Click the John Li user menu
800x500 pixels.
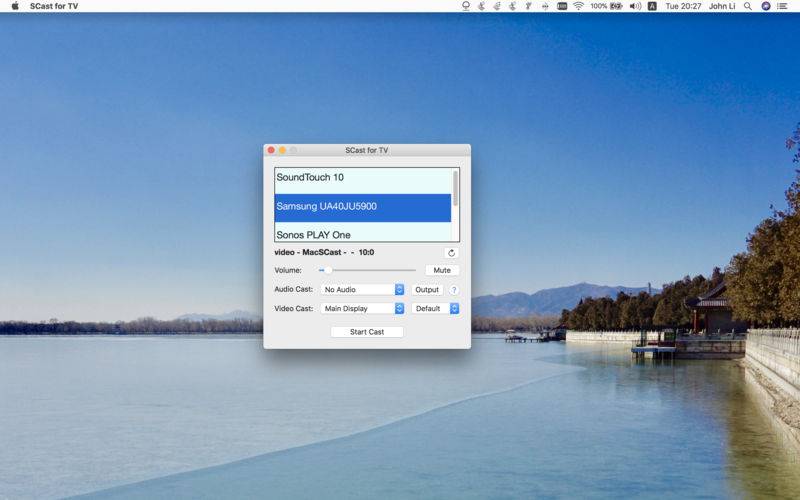click(x=722, y=6)
